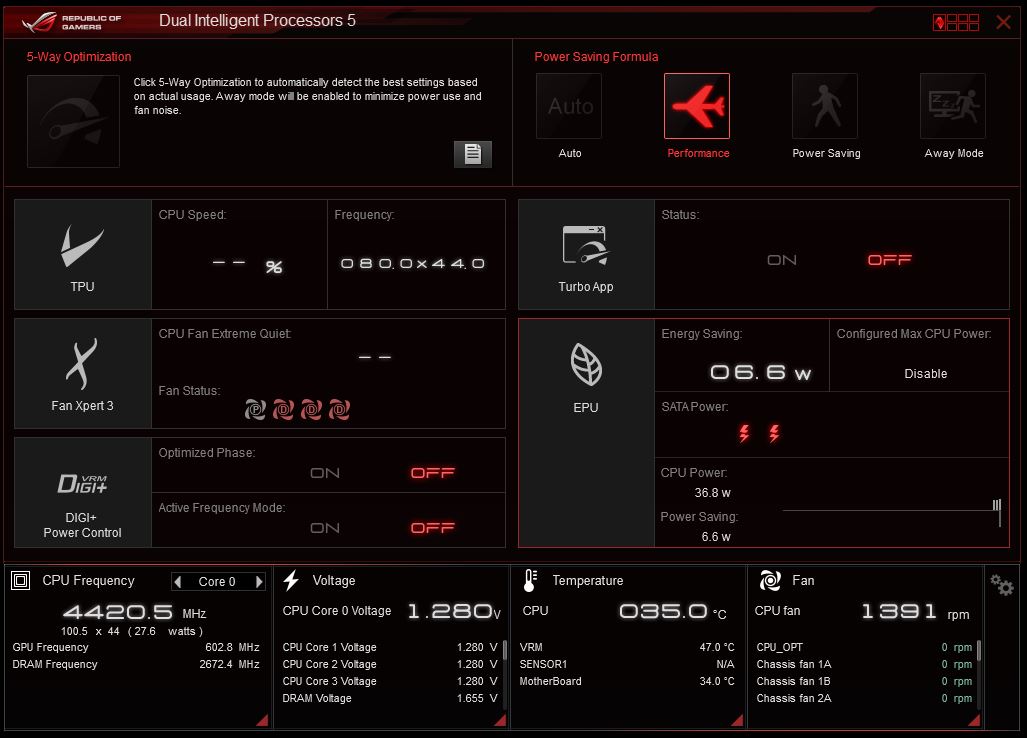The height and width of the screenshot is (738, 1027).
Task: Go to next core with right arrow
Action: [x=259, y=582]
